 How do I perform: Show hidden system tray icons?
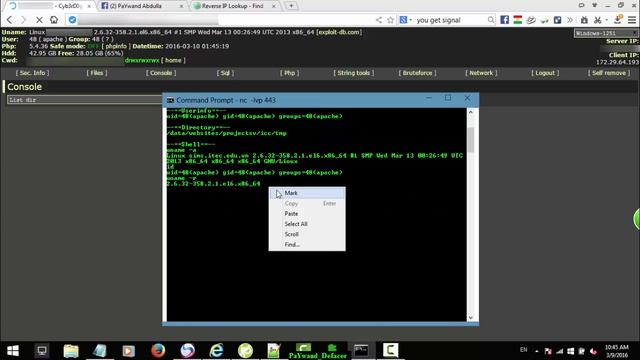(x=537, y=351)
